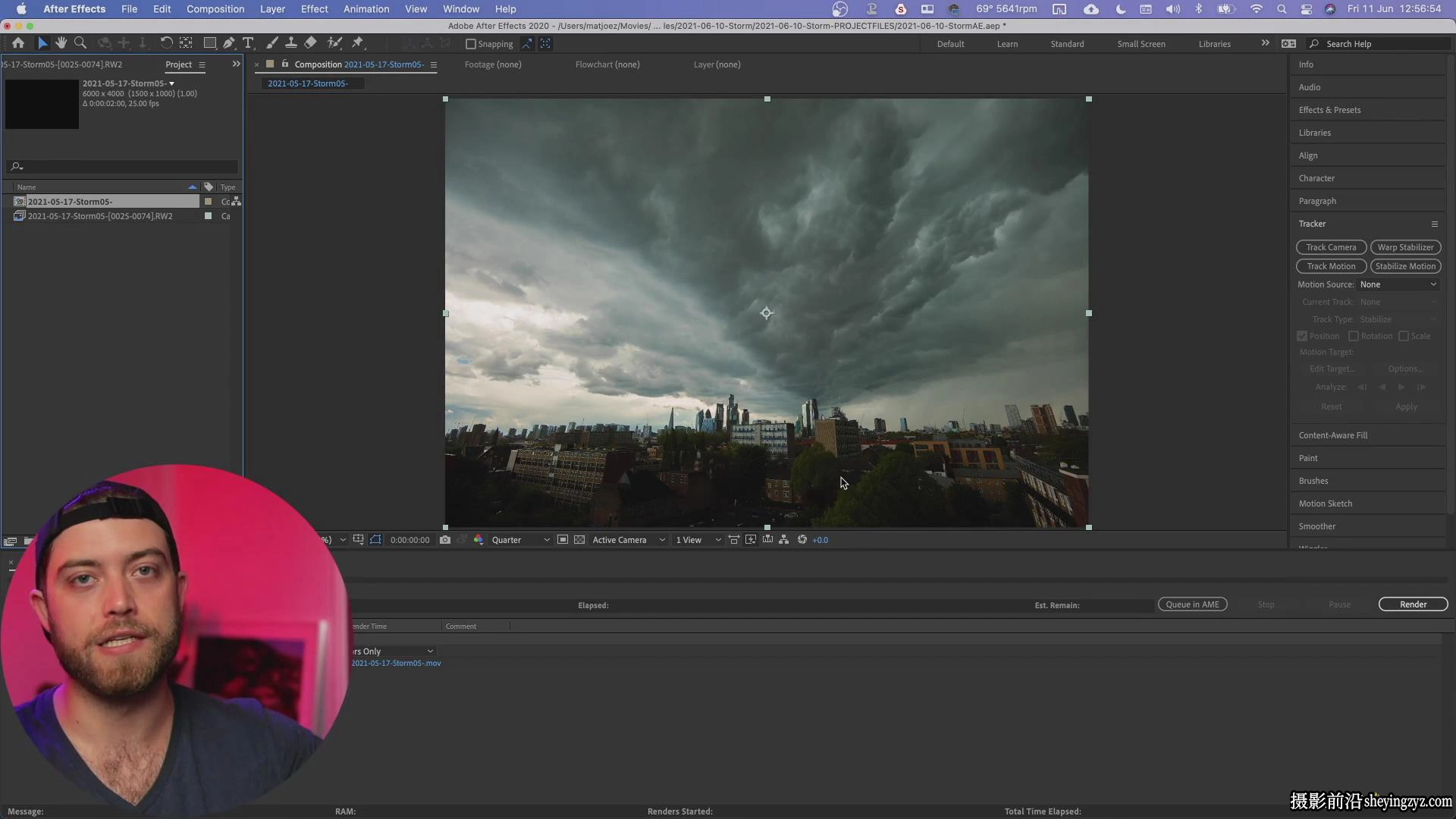Select the Zoom magnifier tool

(80, 43)
